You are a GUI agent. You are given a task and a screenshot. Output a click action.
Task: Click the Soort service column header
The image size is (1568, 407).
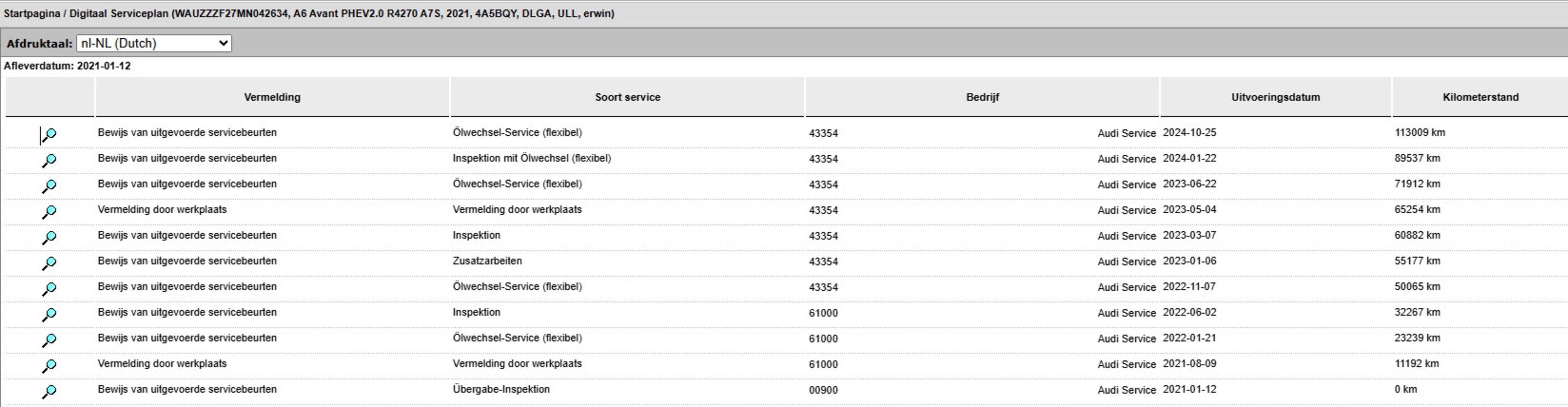point(627,98)
